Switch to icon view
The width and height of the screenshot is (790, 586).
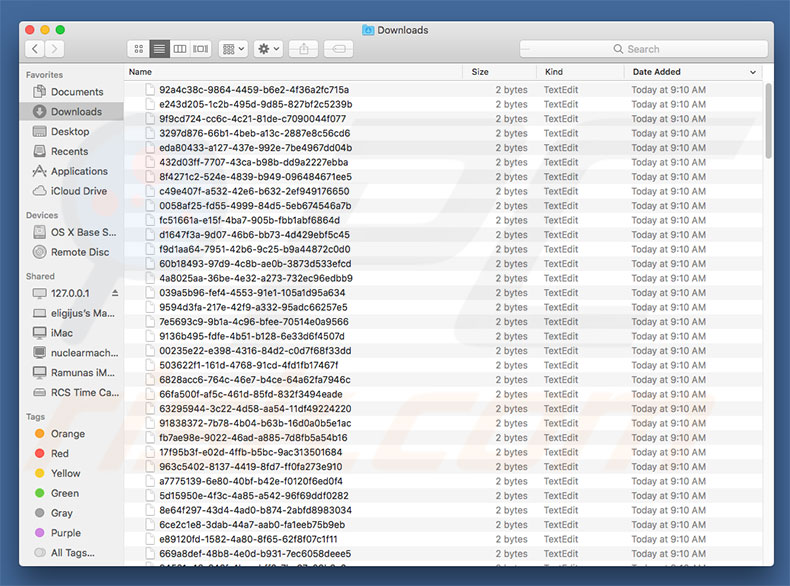pos(138,48)
